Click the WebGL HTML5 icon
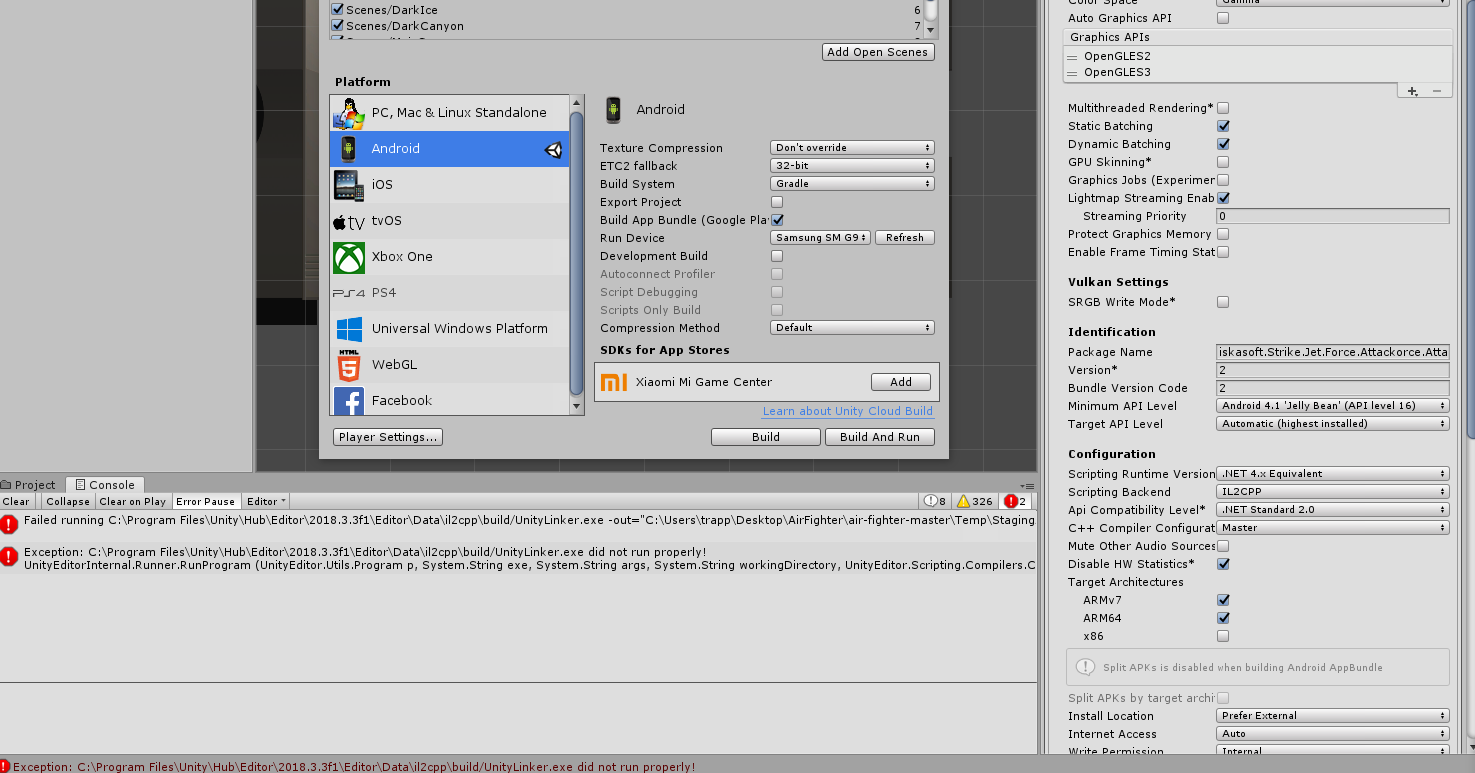The height and width of the screenshot is (773, 1475). click(349, 365)
